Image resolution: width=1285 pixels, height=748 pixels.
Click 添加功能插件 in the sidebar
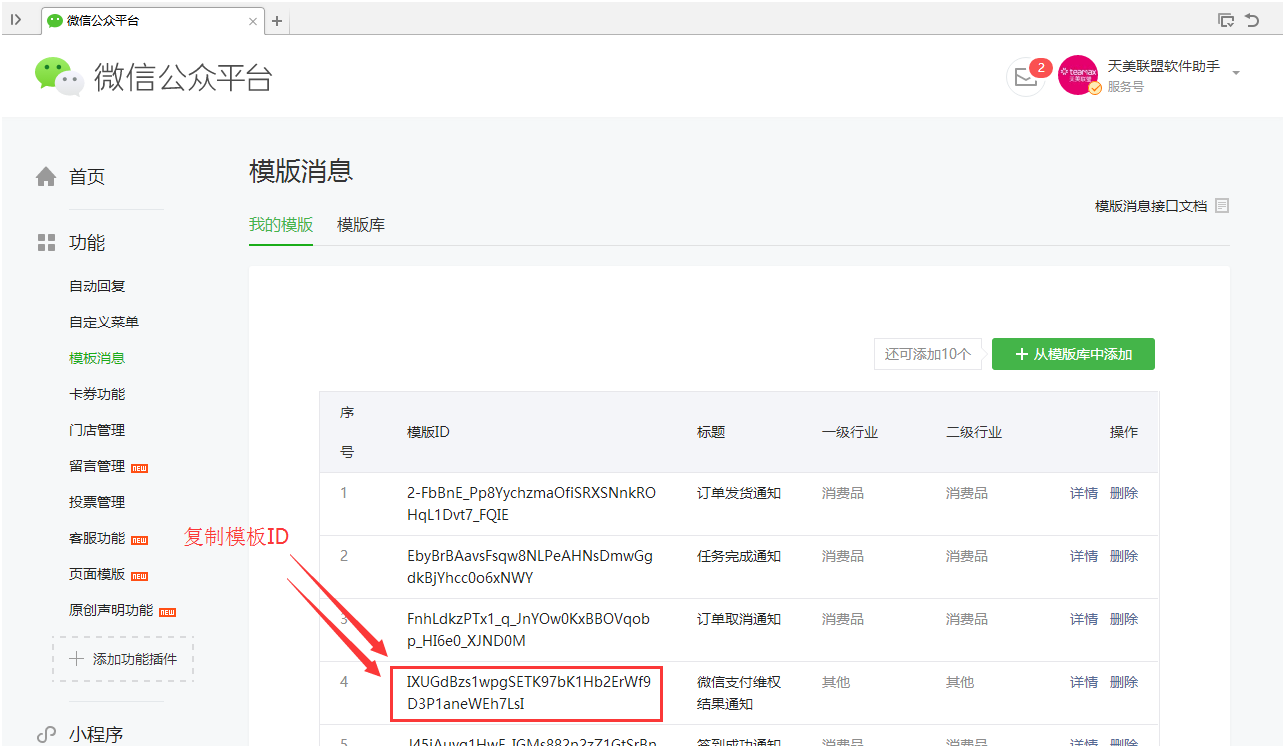123,659
